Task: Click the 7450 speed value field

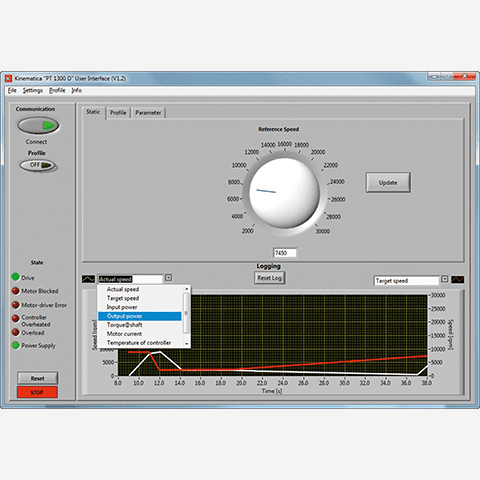Action: coord(285,253)
